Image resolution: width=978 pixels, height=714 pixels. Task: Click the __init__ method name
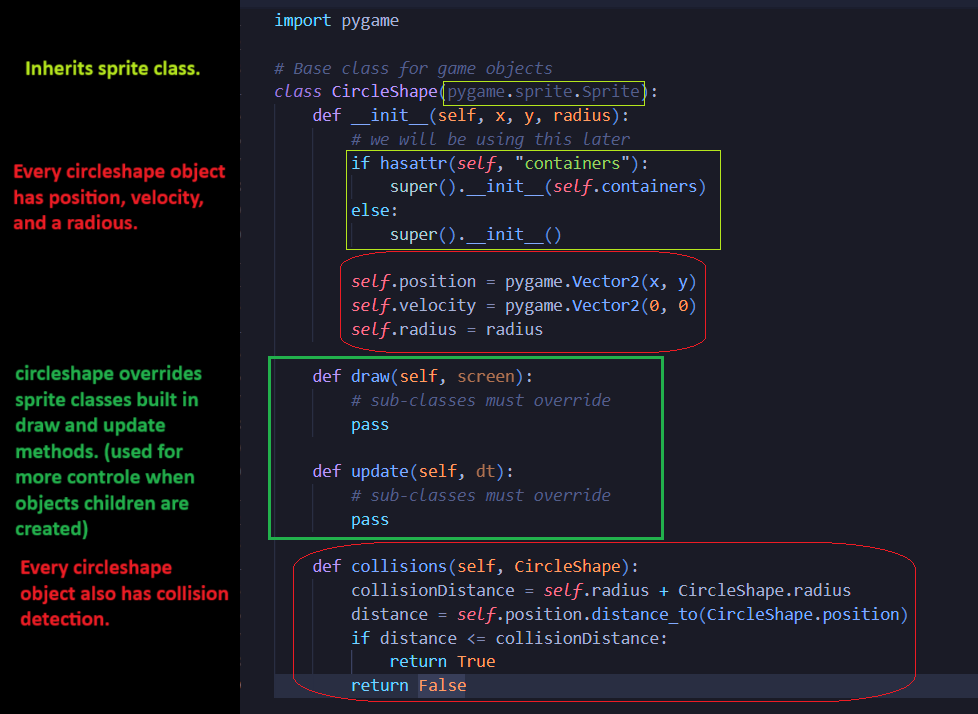click(389, 115)
